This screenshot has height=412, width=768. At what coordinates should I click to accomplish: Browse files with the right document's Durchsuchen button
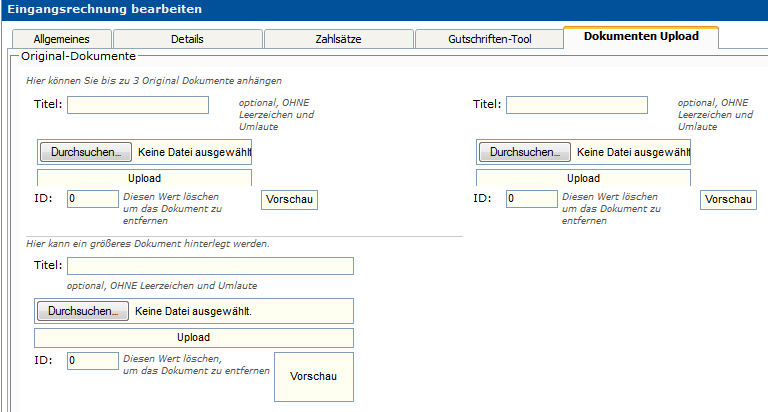(x=524, y=152)
